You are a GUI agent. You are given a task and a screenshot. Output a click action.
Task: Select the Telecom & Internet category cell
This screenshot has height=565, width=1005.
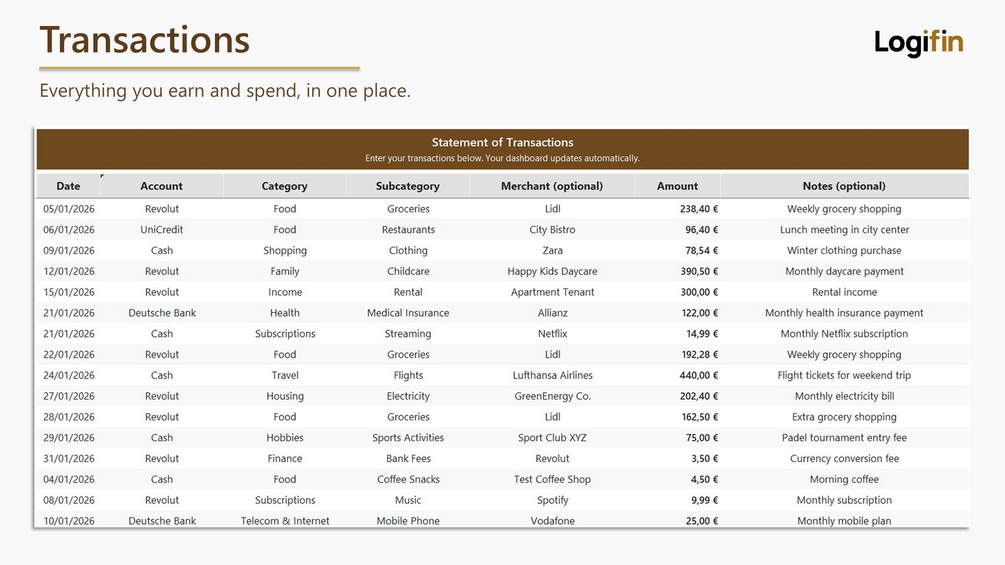pos(285,520)
